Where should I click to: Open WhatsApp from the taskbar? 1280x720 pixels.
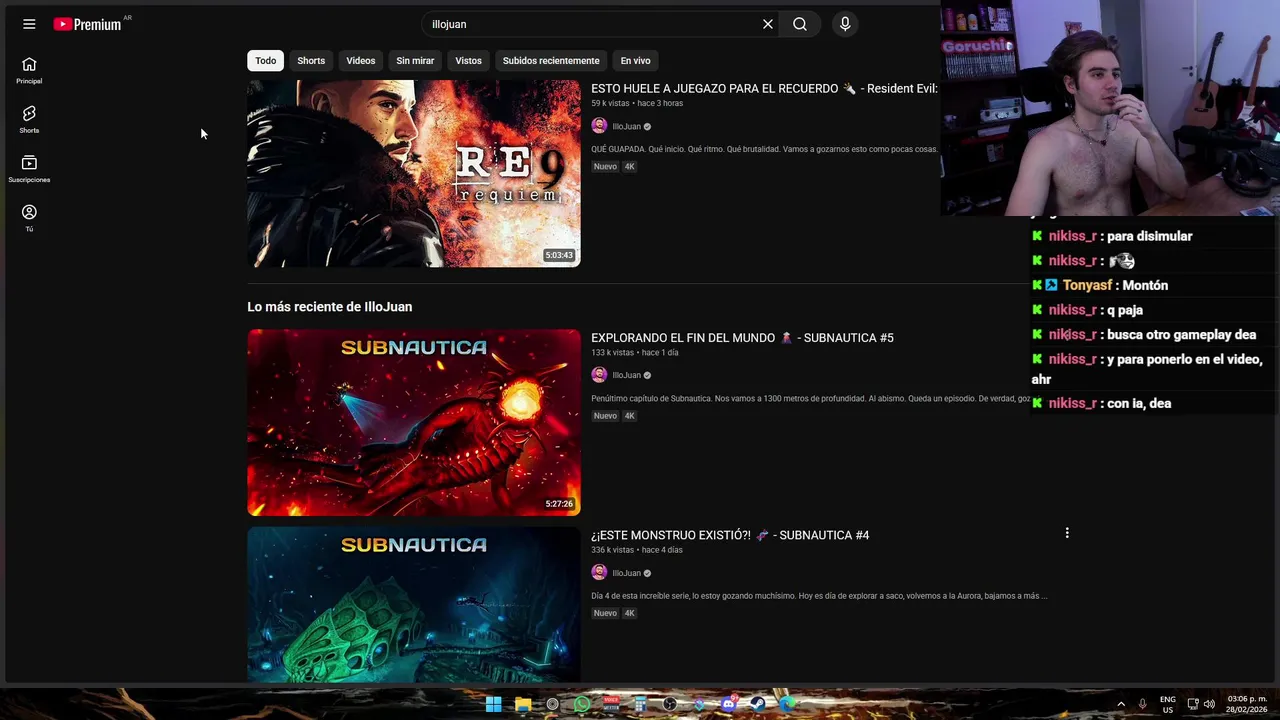coord(582,704)
